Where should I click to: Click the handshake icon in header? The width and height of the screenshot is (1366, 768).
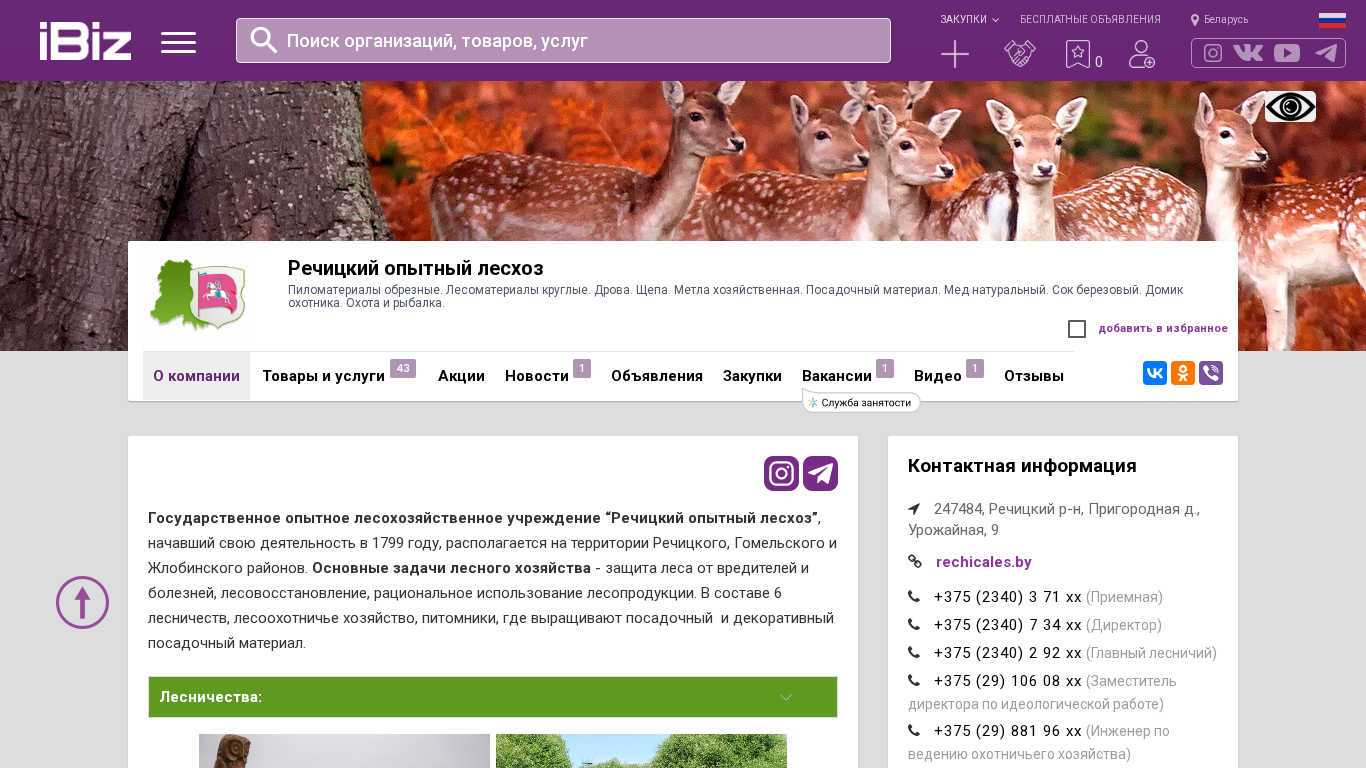click(1019, 54)
